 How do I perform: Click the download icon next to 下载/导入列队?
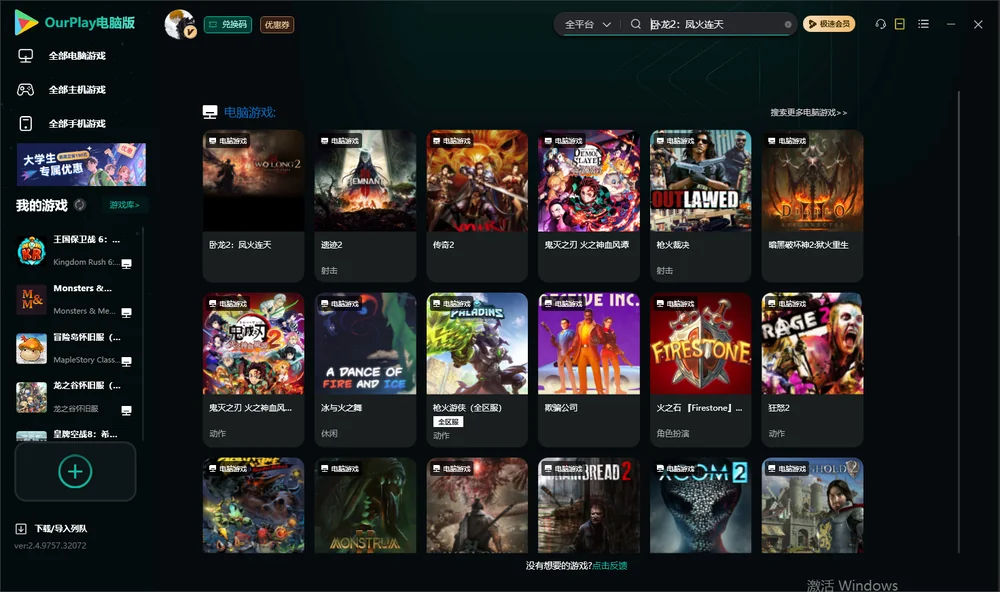[21, 528]
